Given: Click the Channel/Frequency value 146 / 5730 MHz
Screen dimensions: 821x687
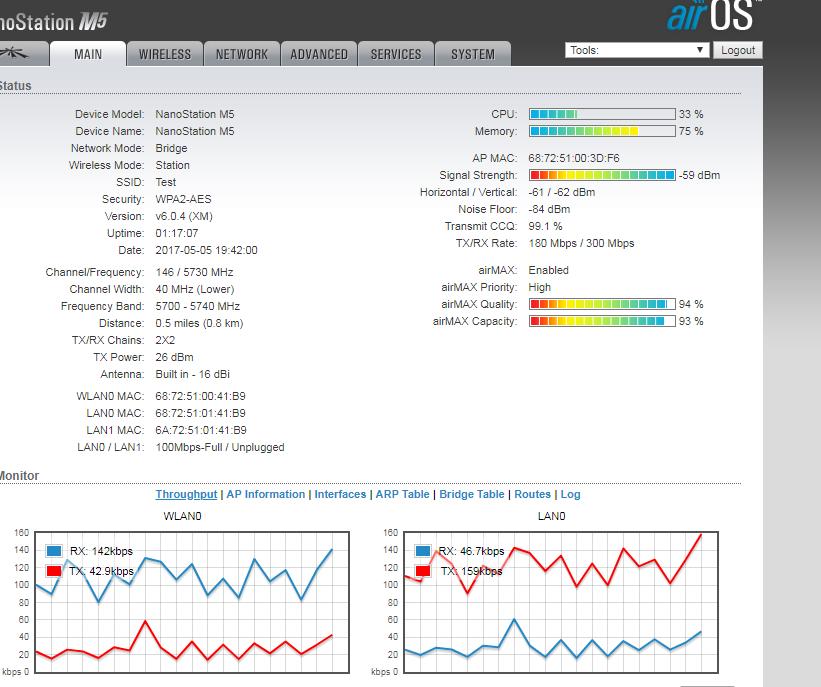Looking at the screenshot, I should pos(194,272).
